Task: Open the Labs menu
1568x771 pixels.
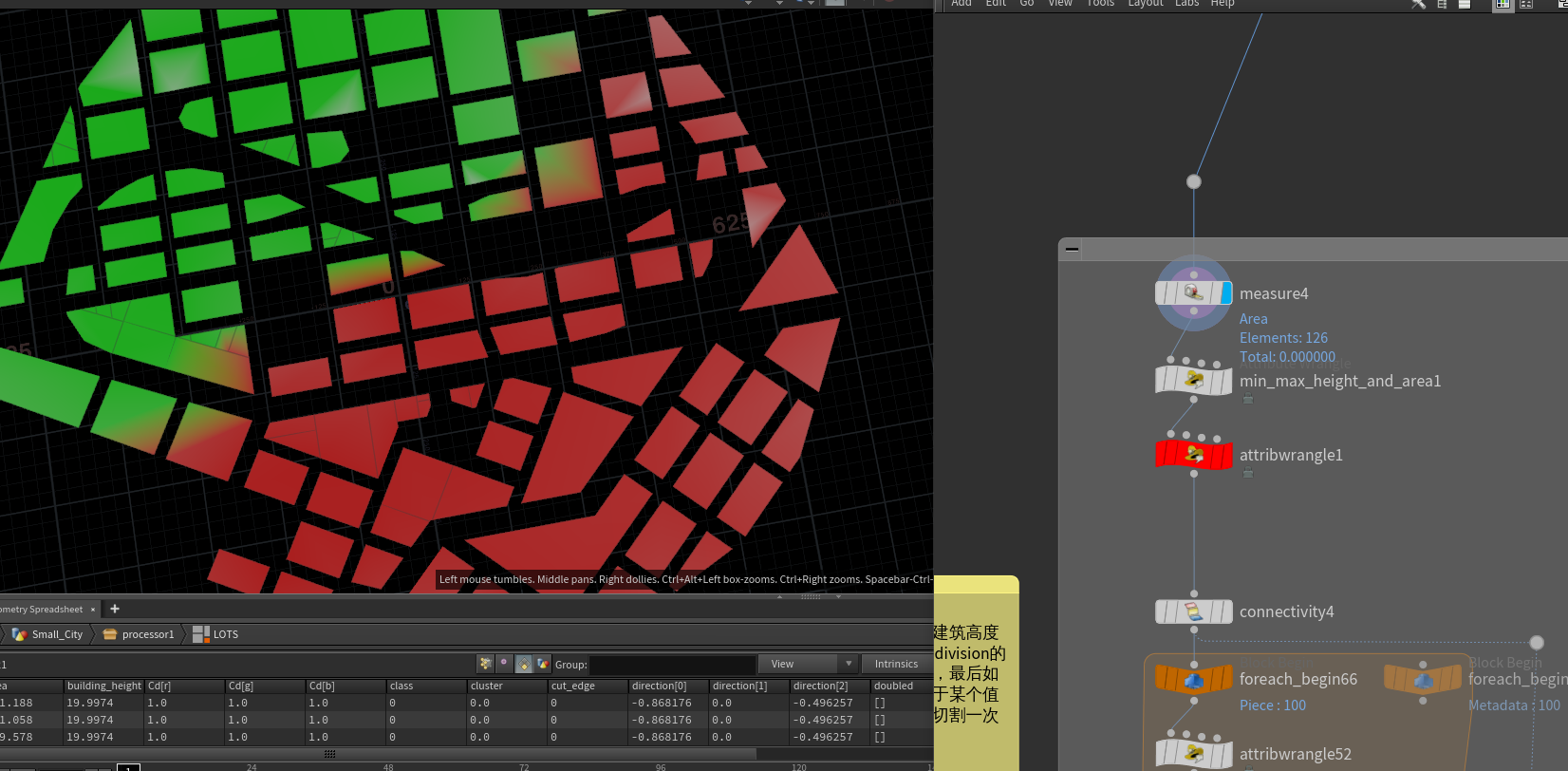Action: (1186, 4)
